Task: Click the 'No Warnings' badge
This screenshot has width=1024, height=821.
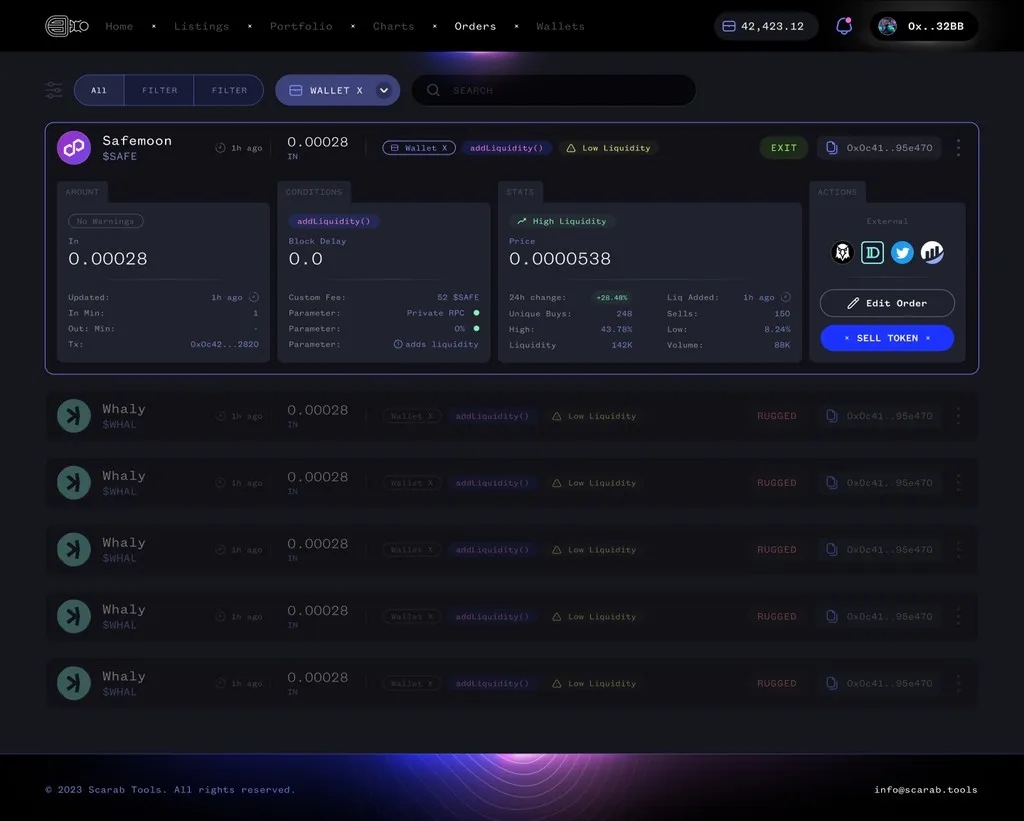Action: (106, 221)
